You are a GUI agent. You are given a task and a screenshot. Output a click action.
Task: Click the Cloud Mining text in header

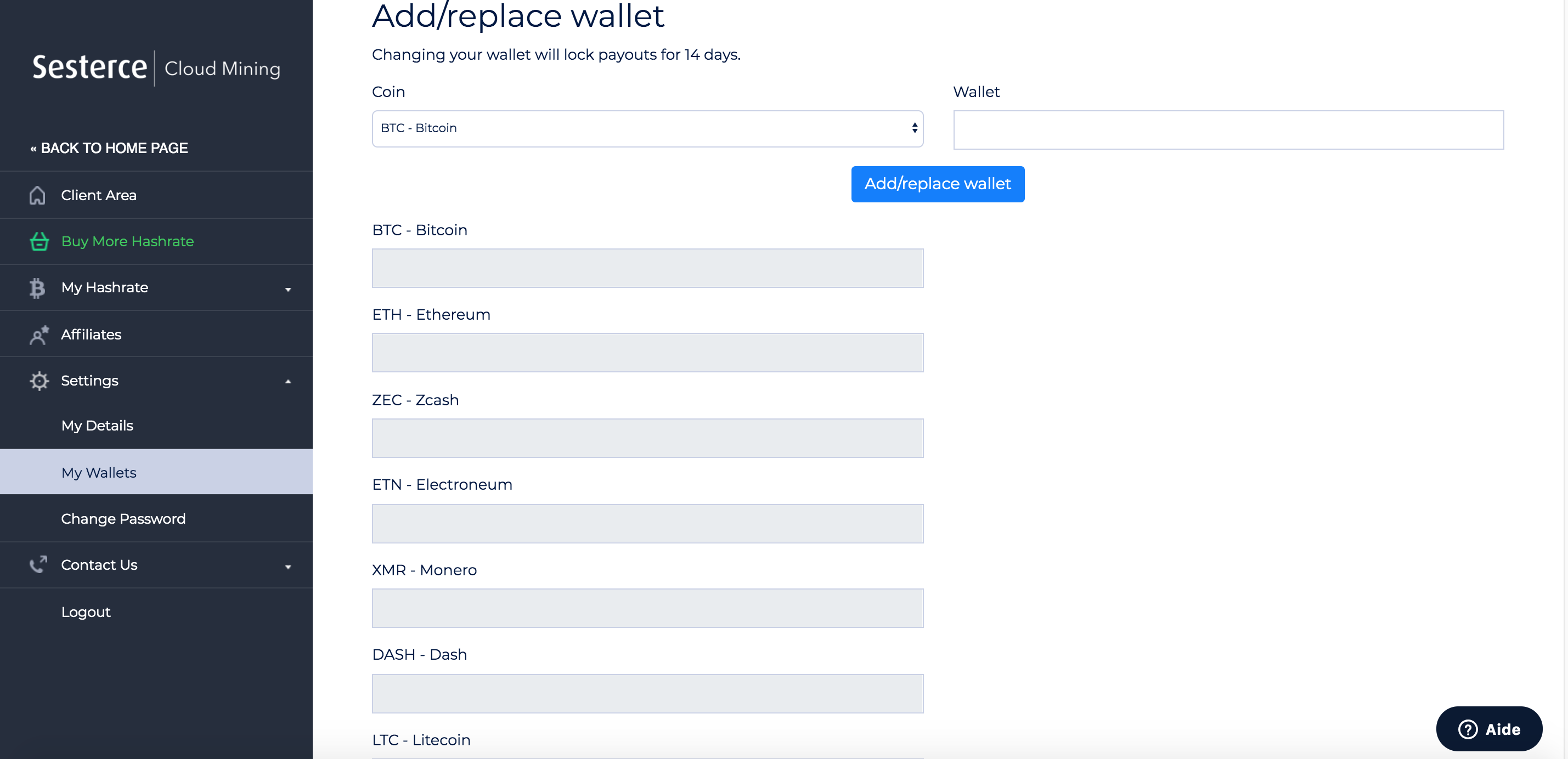pos(222,69)
